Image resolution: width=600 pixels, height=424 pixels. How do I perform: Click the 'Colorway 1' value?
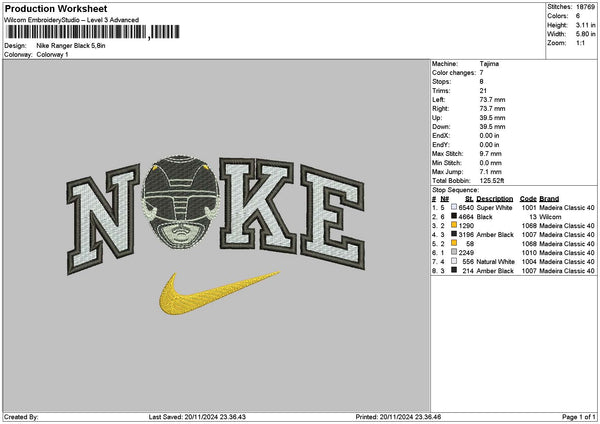(x=52, y=55)
